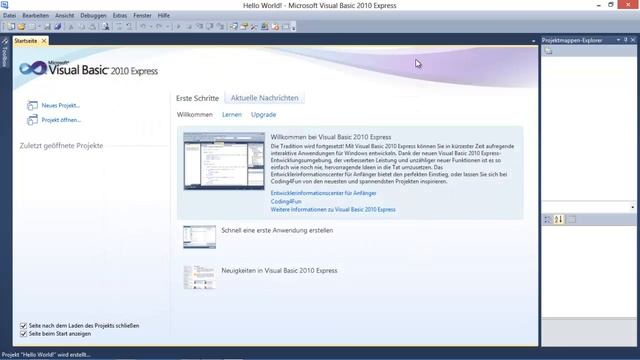Click thumbnail beside Schnell eine erste Anwendung

200,237
